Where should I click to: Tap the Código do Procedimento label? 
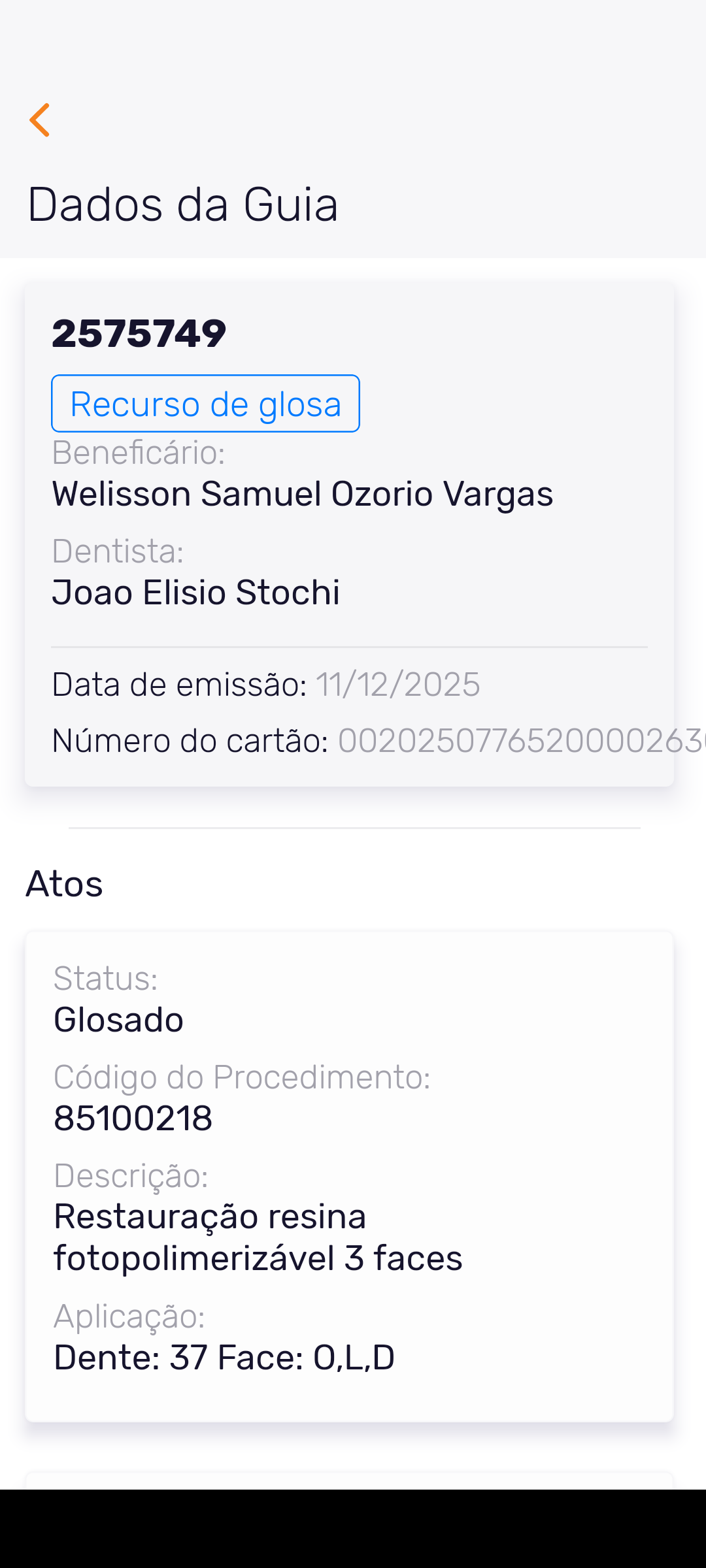coord(242,1077)
